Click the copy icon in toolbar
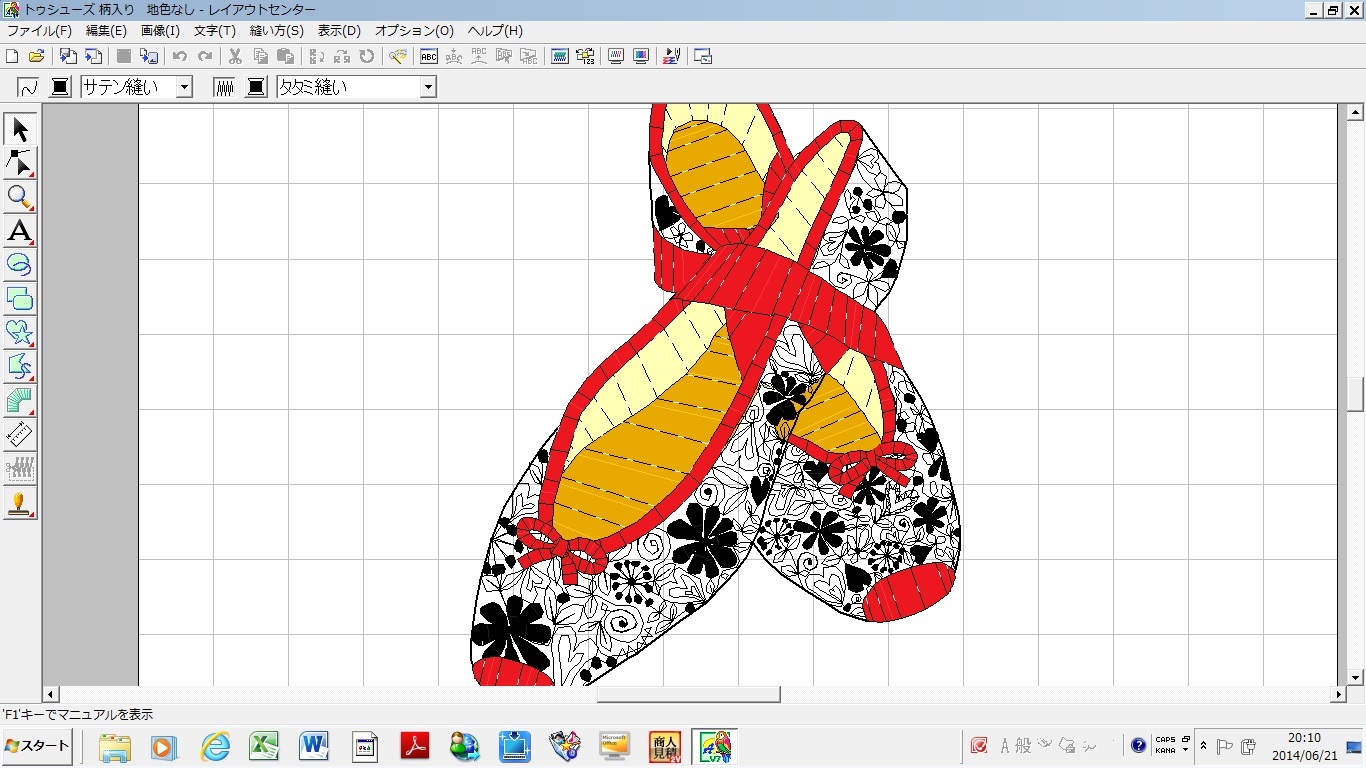This screenshot has height=768, width=1366. (x=261, y=57)
